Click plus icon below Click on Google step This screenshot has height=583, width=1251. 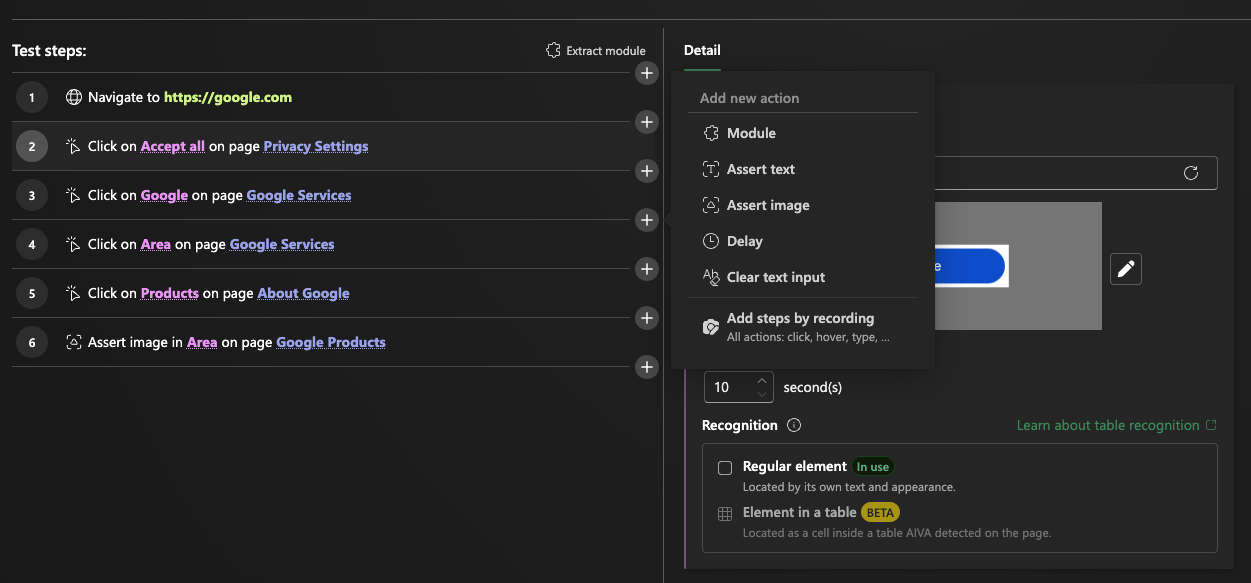[x=647, y=220]
